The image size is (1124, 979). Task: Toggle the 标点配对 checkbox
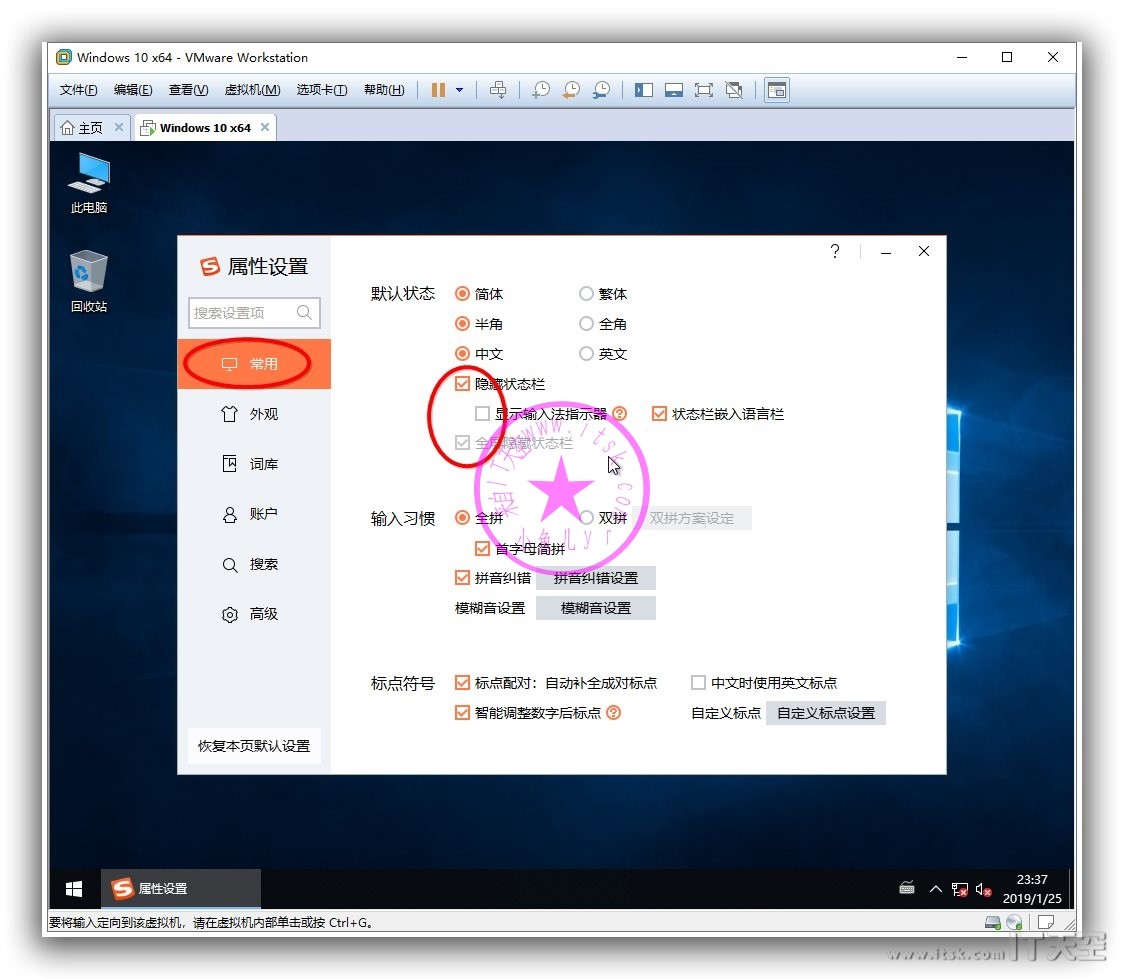(x=462, y=682)
